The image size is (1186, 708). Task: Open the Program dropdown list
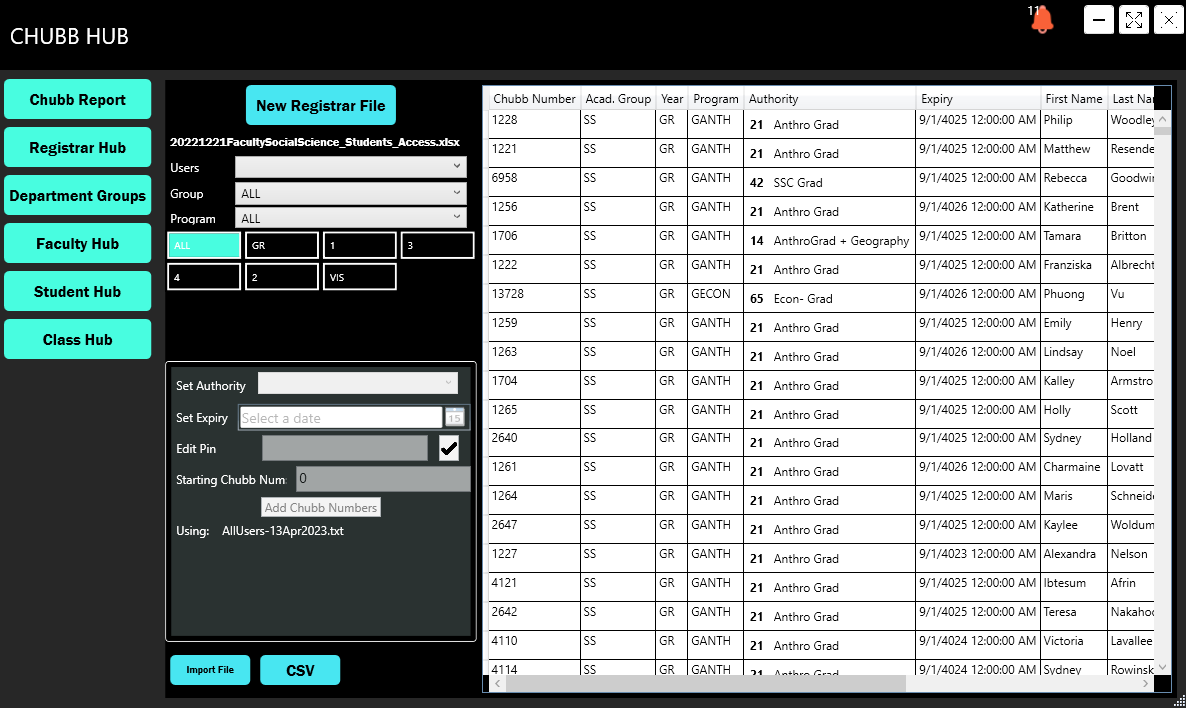click(x=350, y=218)
